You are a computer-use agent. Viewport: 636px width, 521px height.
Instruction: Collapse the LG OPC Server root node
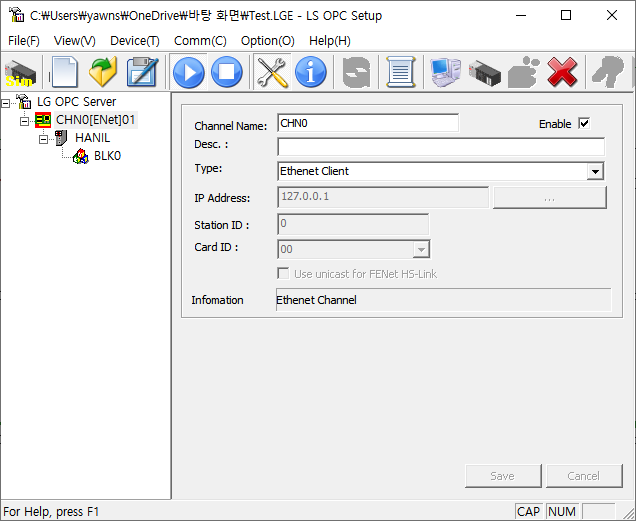(5, 103)
